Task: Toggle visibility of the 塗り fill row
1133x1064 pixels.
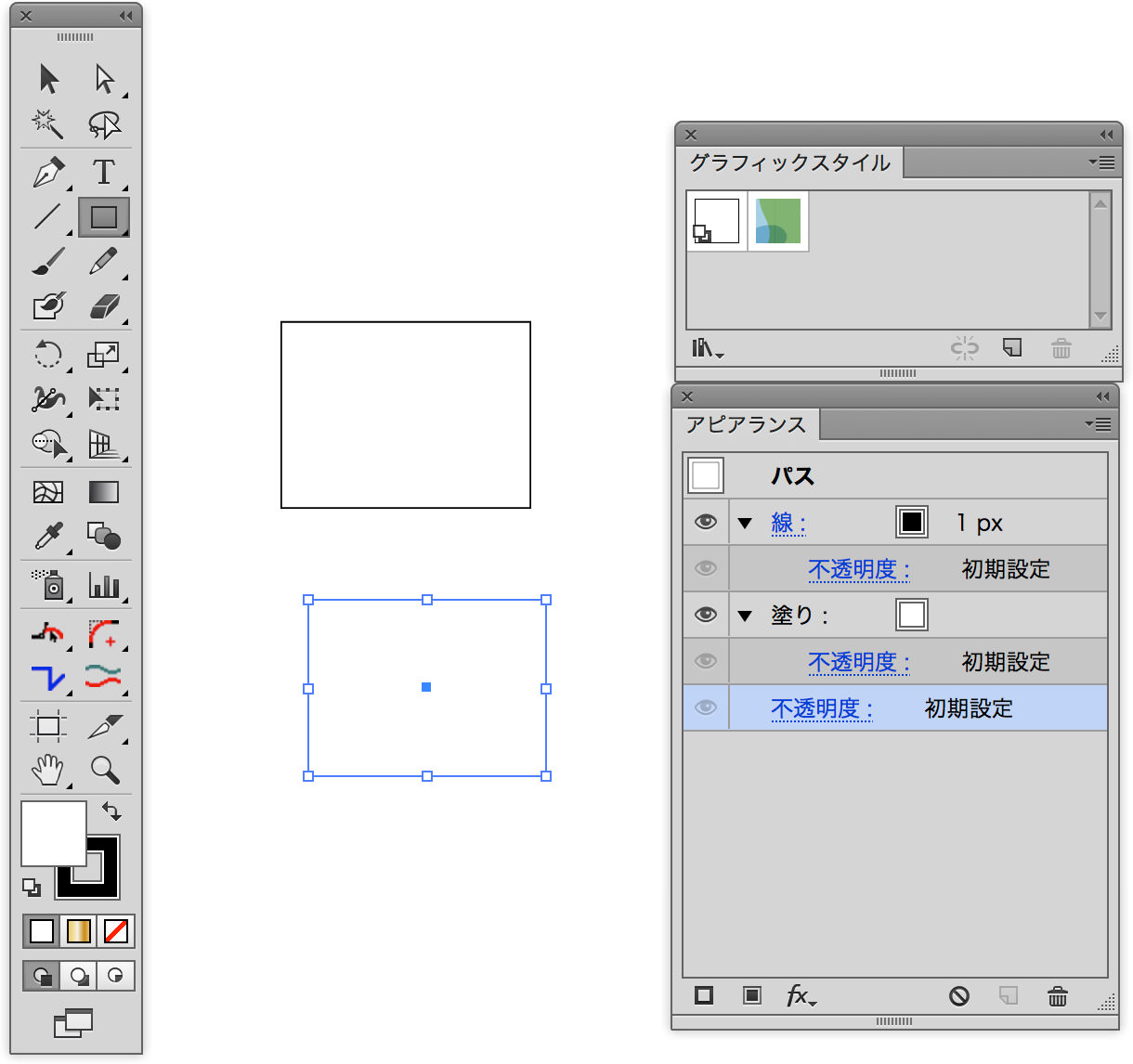Action: pyautogui.click(x=706, y=615)
